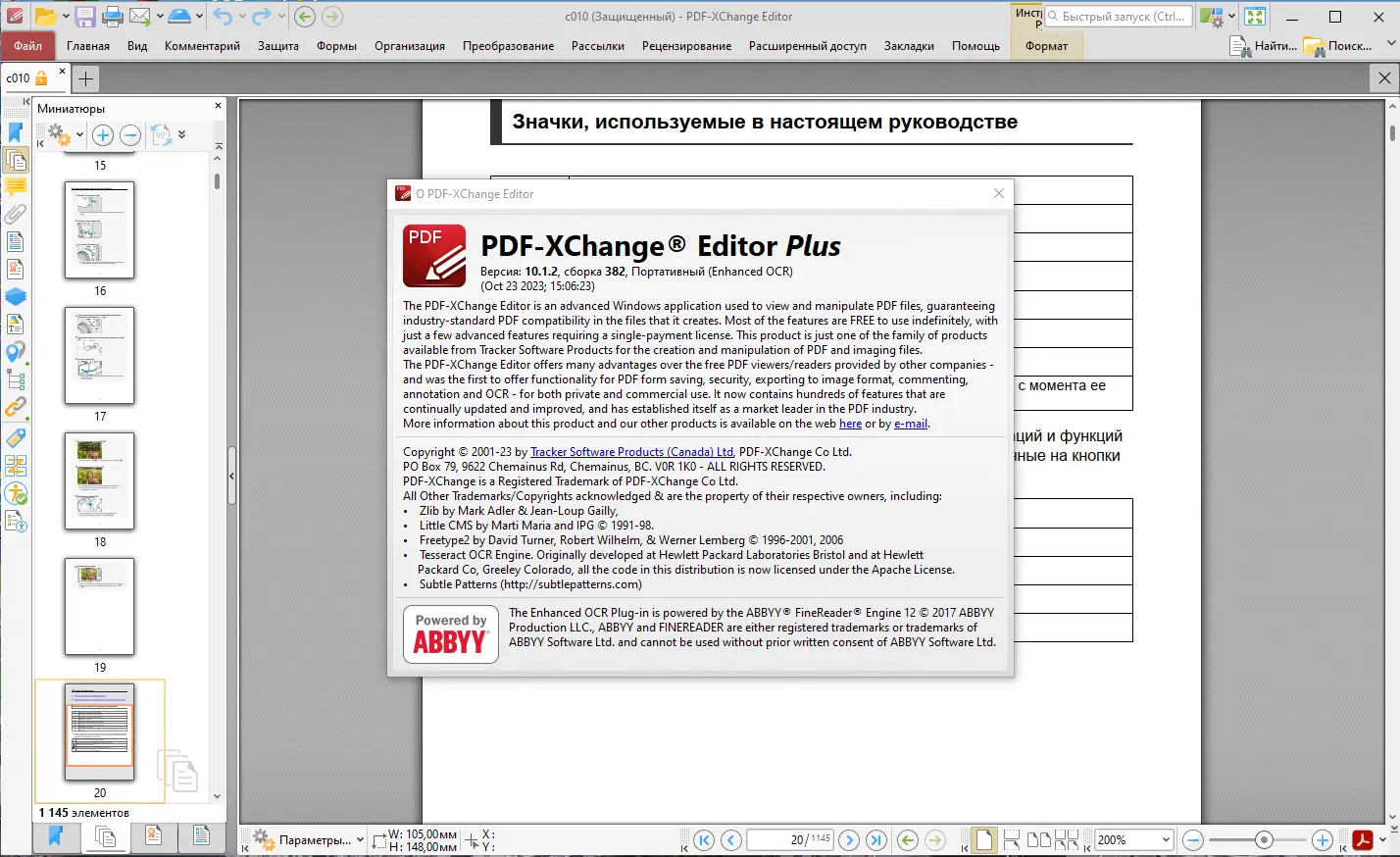Click the red Adobe Reader icon in status bar
The height and width of the screenshot is (857, 1400).
click(x=1363, y=839)
